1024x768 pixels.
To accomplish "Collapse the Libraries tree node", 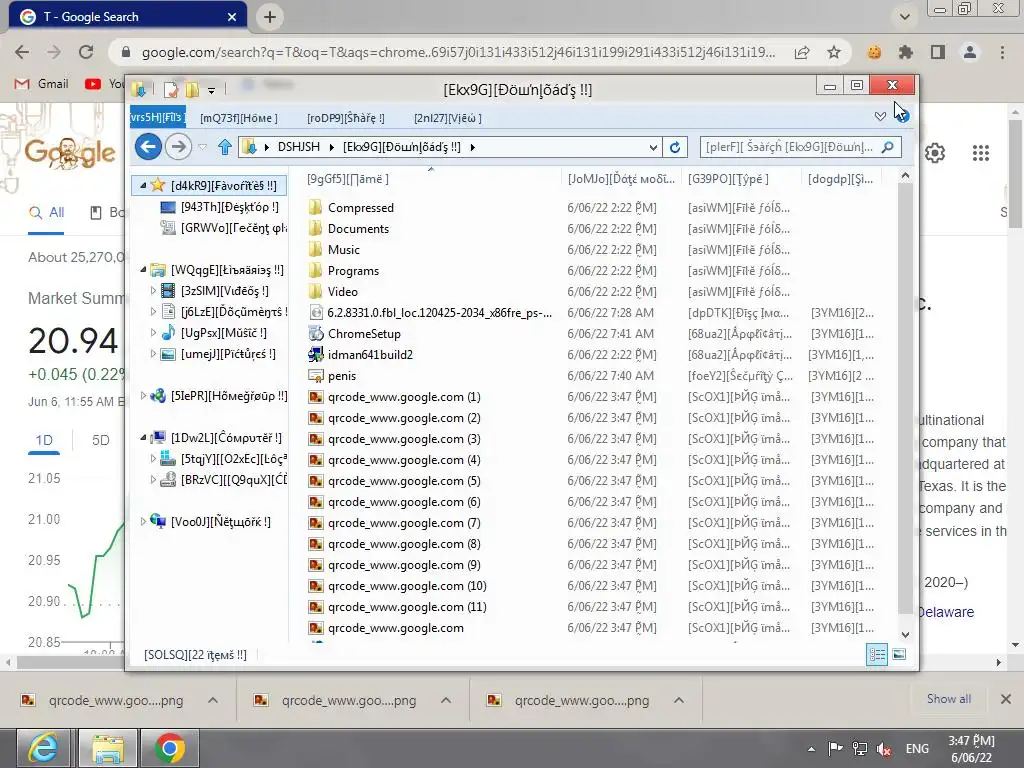I will pos(143,269).
